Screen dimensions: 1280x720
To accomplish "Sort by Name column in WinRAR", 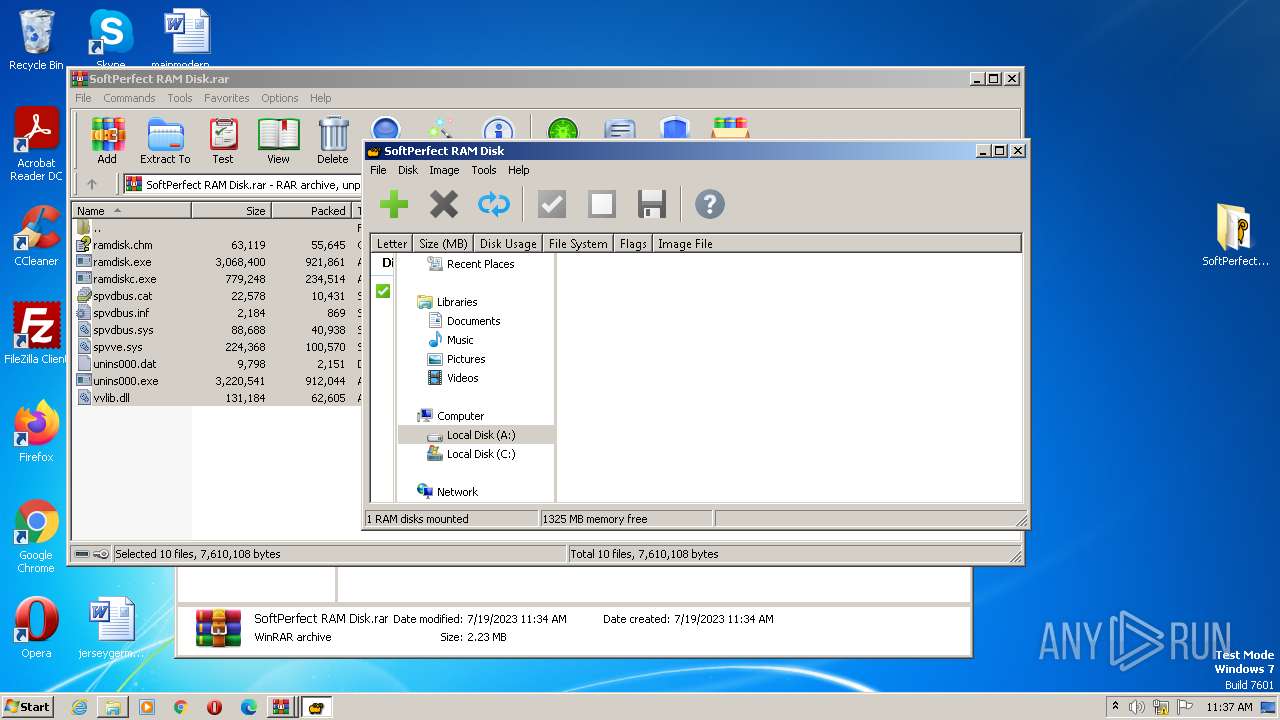I will [x=132, y=211].
